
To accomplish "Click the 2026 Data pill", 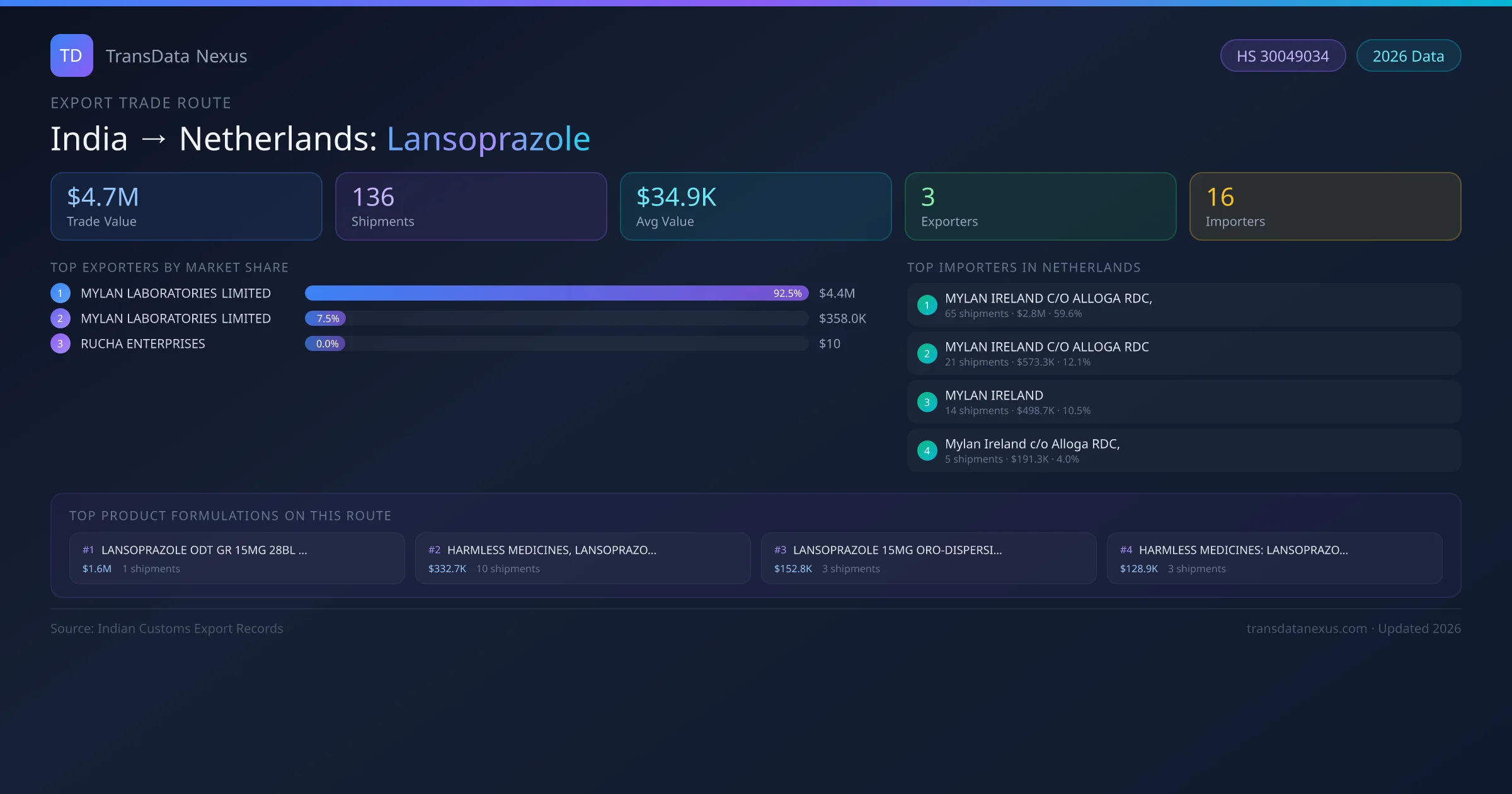I will coord(1408,56).
